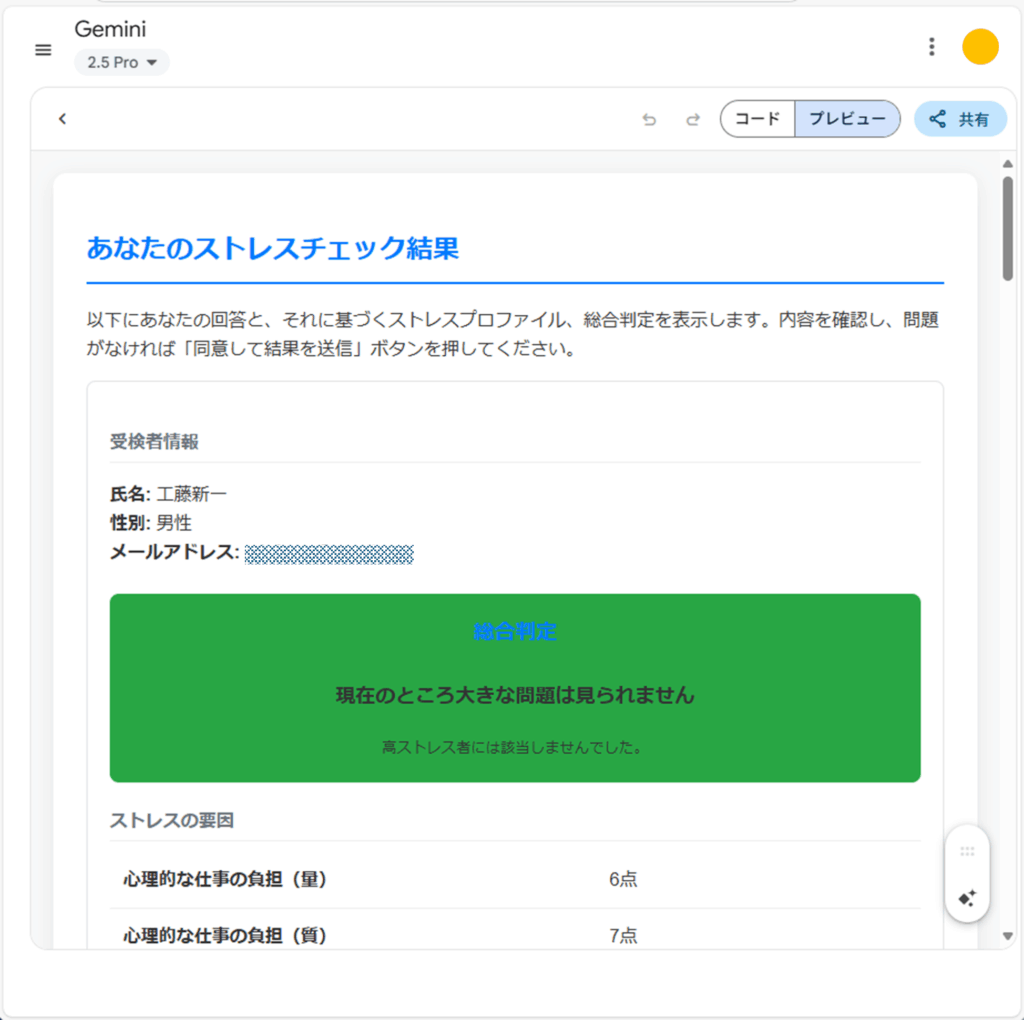Click the 6点 score value
Image resolution: width=1024 pixels, height=1020 pixels.
[623, 880]
